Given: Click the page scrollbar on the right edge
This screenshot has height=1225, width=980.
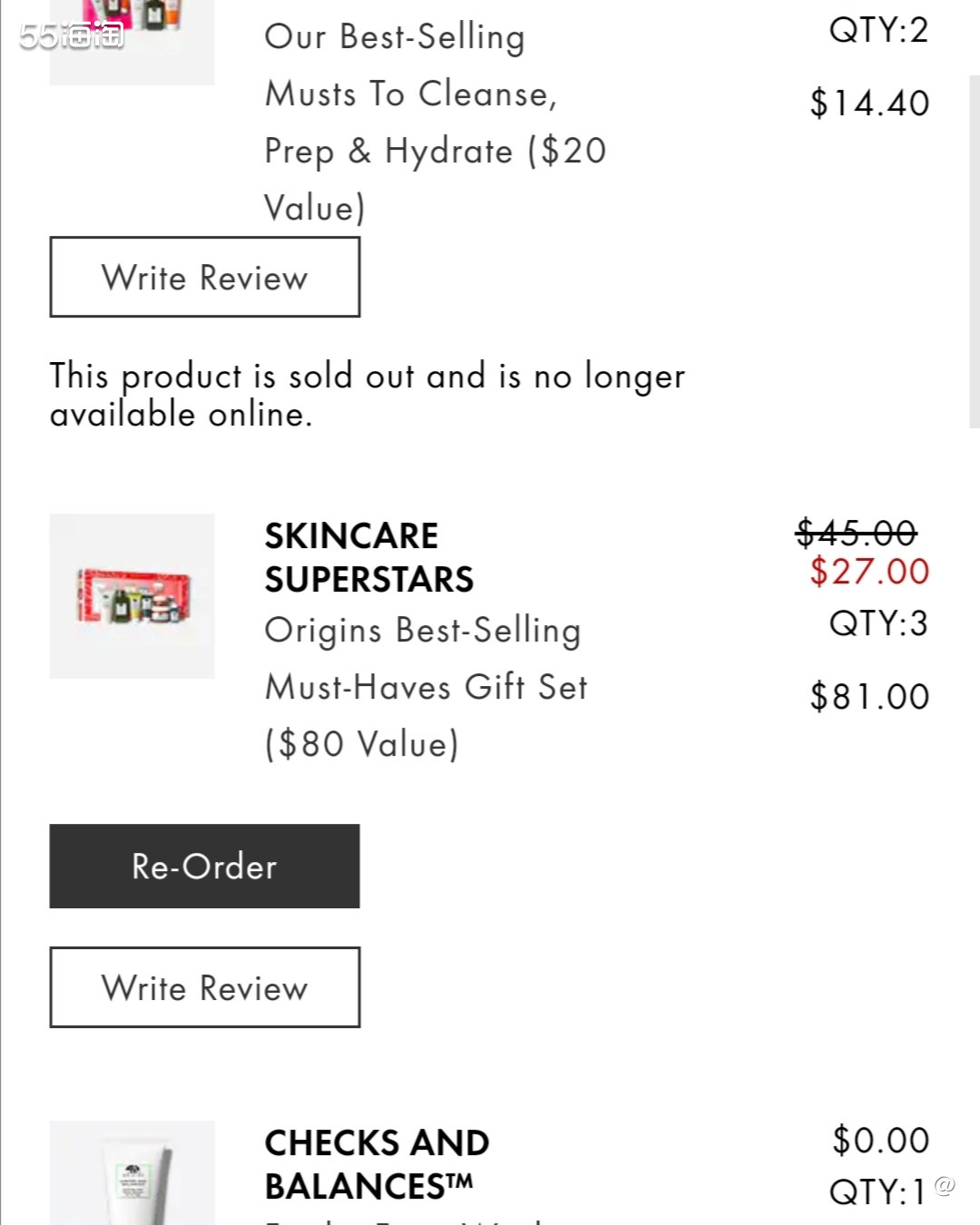Looking at the screenshot, I should (x=975, y=250).
